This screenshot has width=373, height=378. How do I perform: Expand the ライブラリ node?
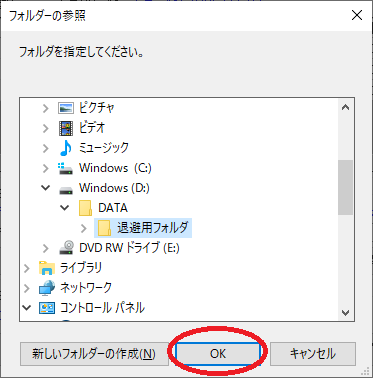27,268
